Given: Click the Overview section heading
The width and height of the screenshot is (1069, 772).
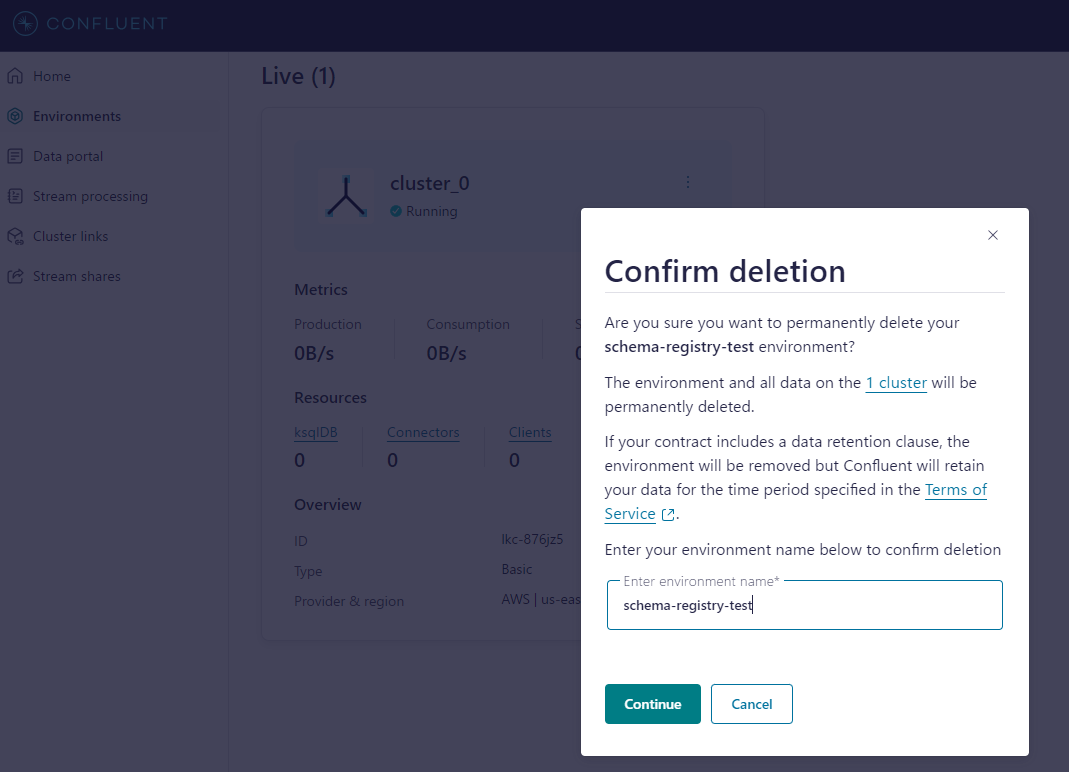Looking at the screenshot, I should [x=327, y=505].
